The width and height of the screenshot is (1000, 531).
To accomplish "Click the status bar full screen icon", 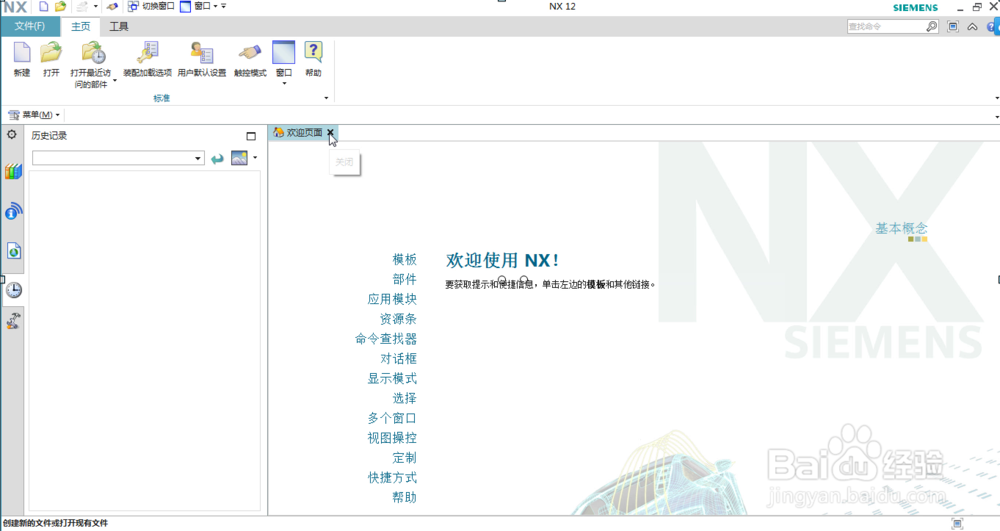I will [957, 523].
